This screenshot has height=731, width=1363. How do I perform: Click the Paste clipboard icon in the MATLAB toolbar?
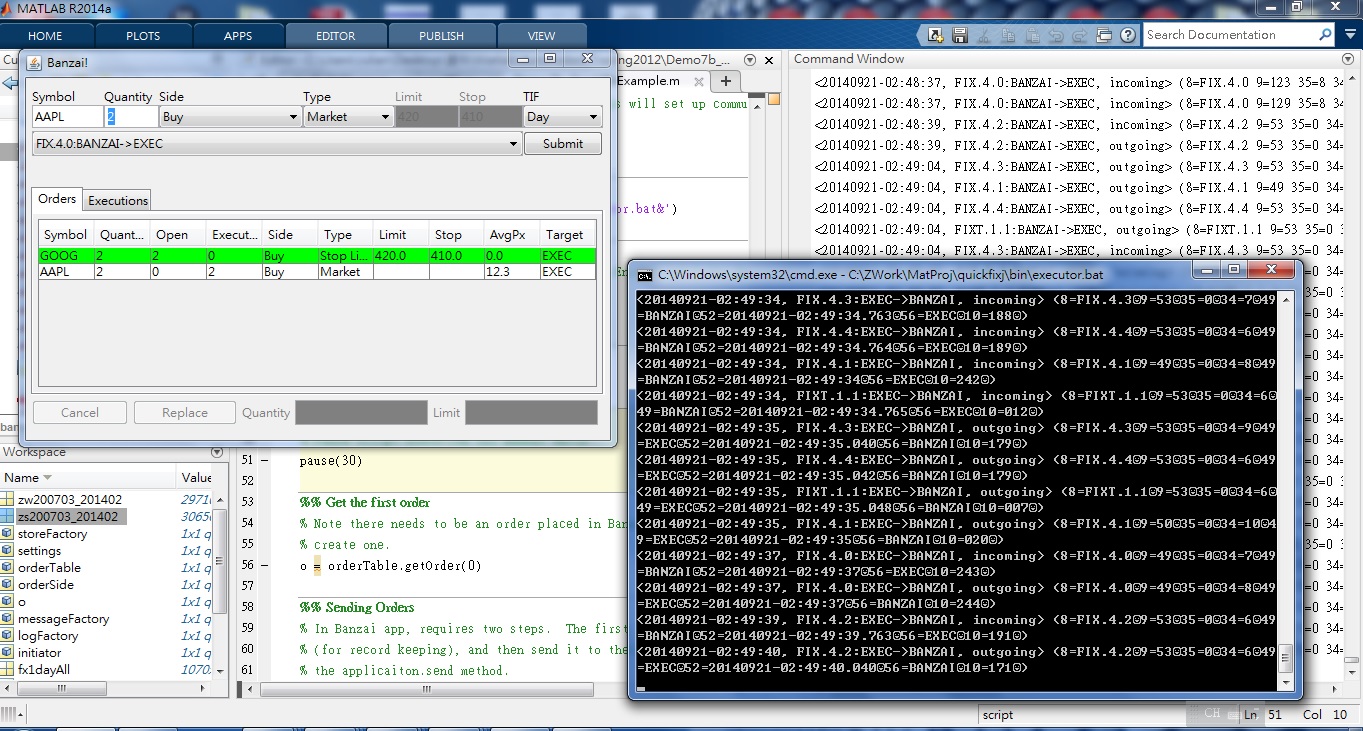point(1031,35)
